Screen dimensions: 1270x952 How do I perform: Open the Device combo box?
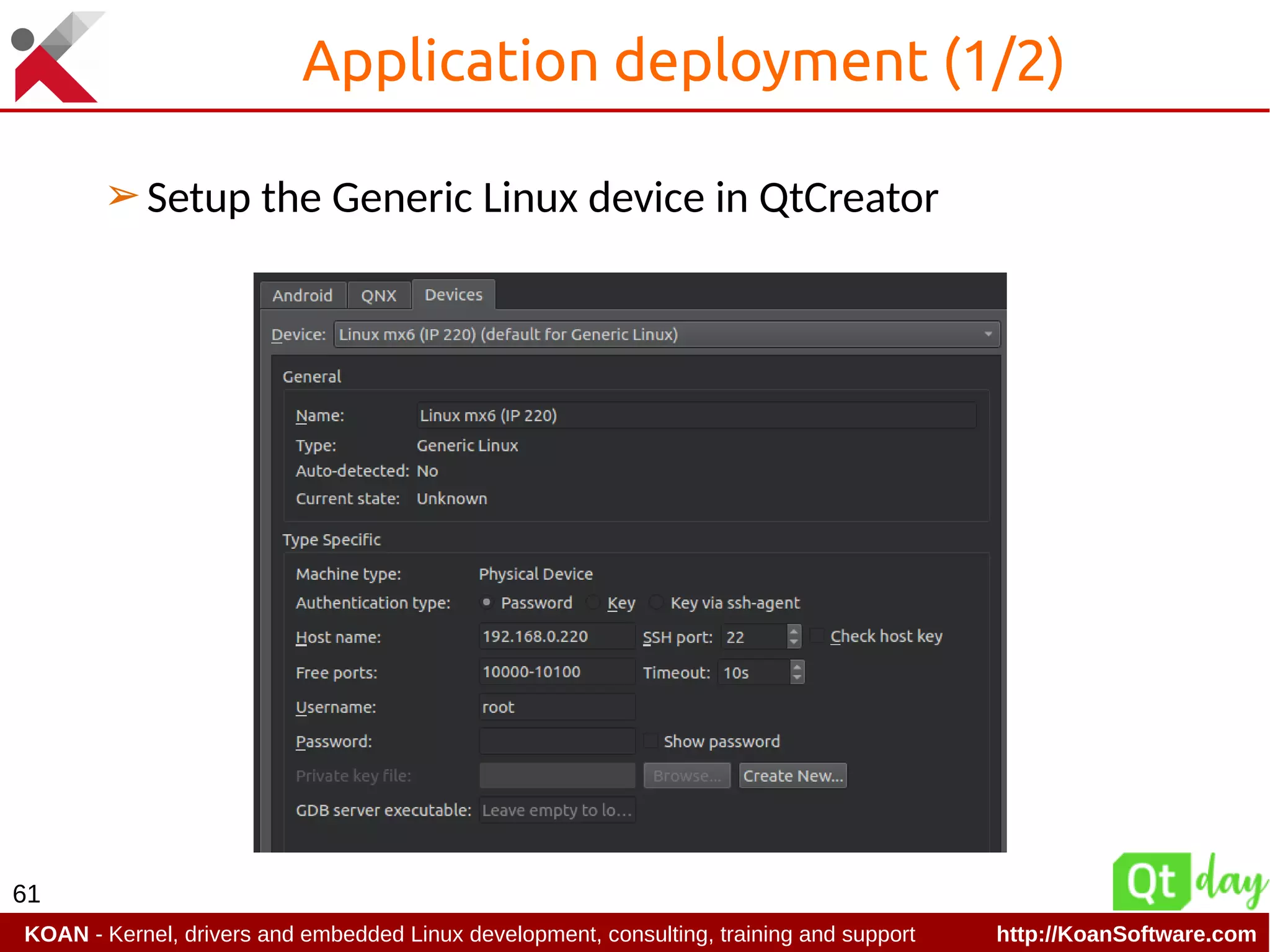(x=667, y=334)
